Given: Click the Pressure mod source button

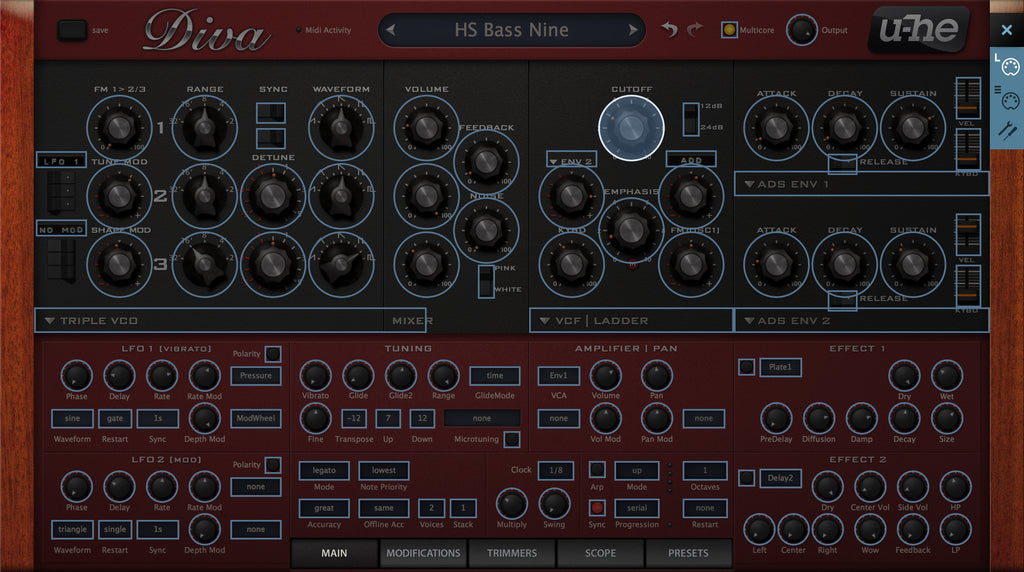Looking at the screenshot, I should [256, 376].
